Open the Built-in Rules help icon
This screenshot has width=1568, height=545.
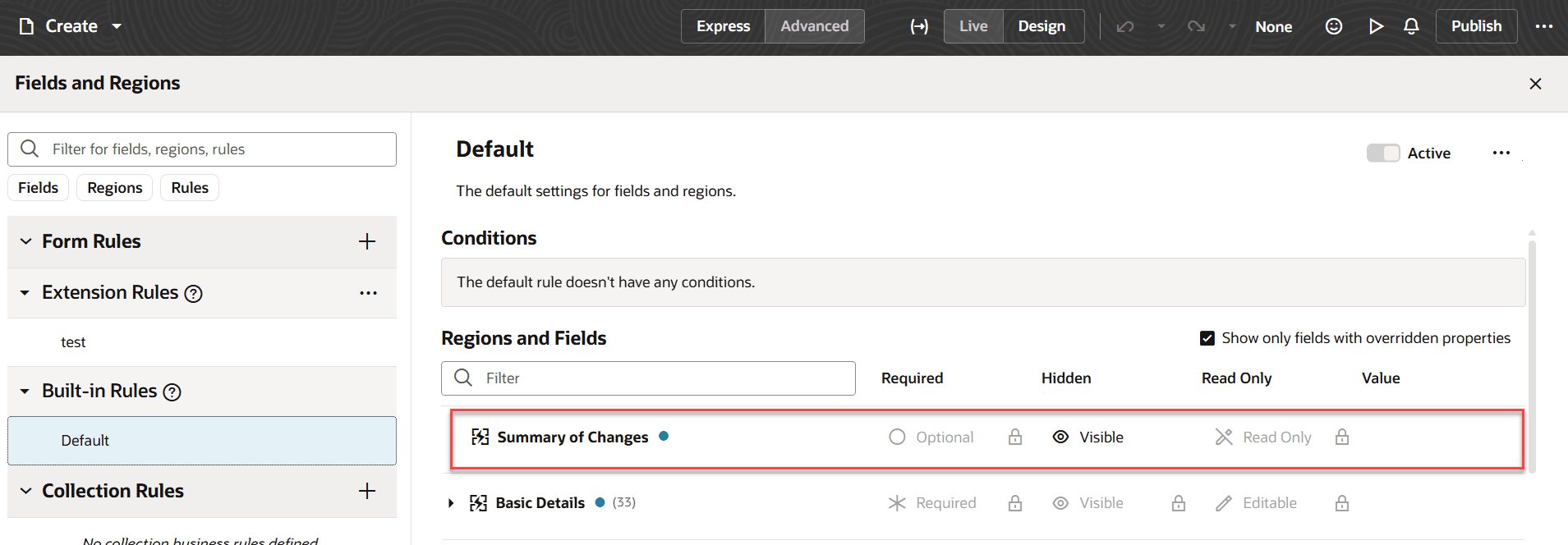(172, 392)
